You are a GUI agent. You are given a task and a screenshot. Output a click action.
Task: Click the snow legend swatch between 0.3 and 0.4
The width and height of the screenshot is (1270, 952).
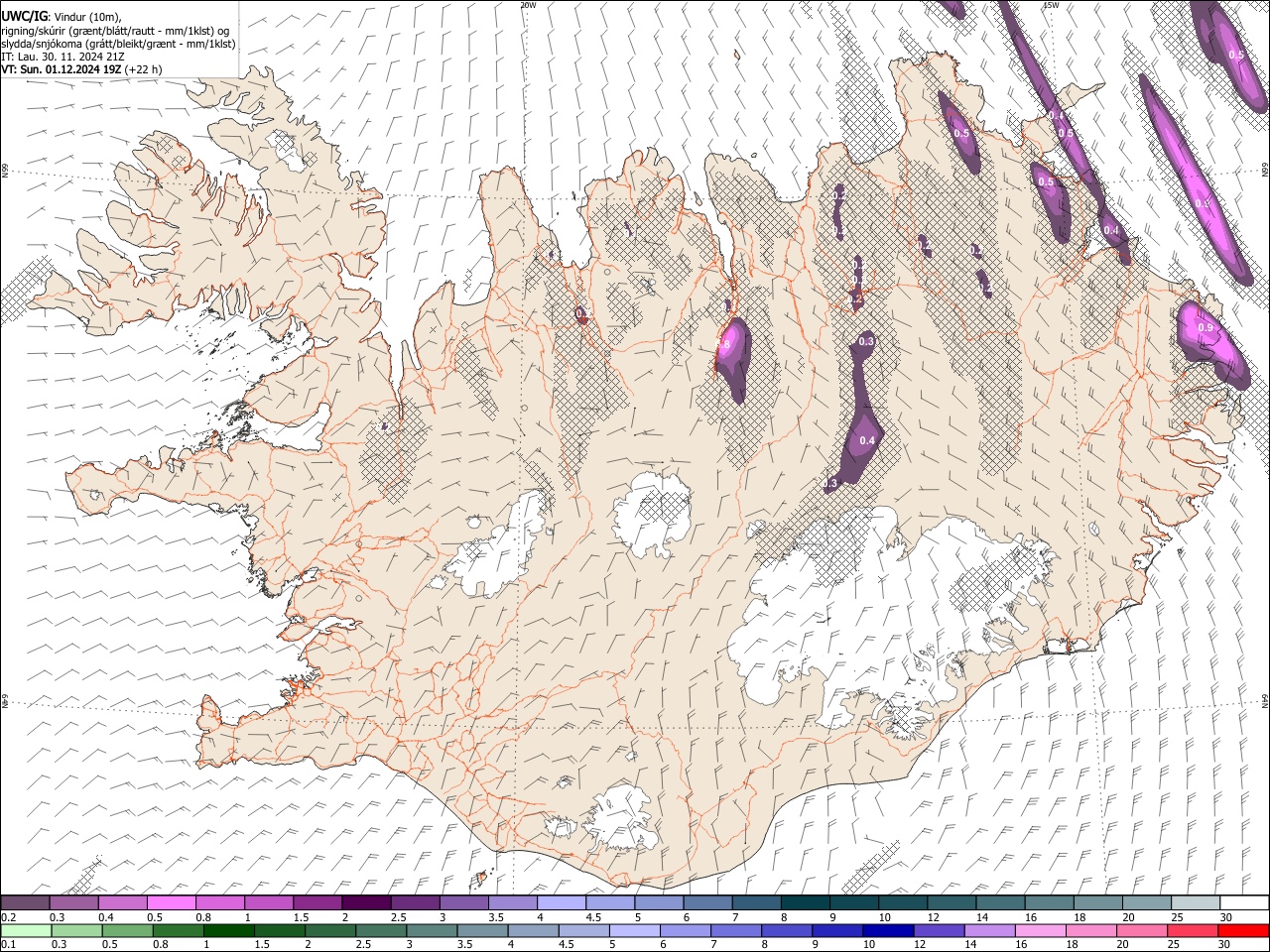tap(73, 902)
